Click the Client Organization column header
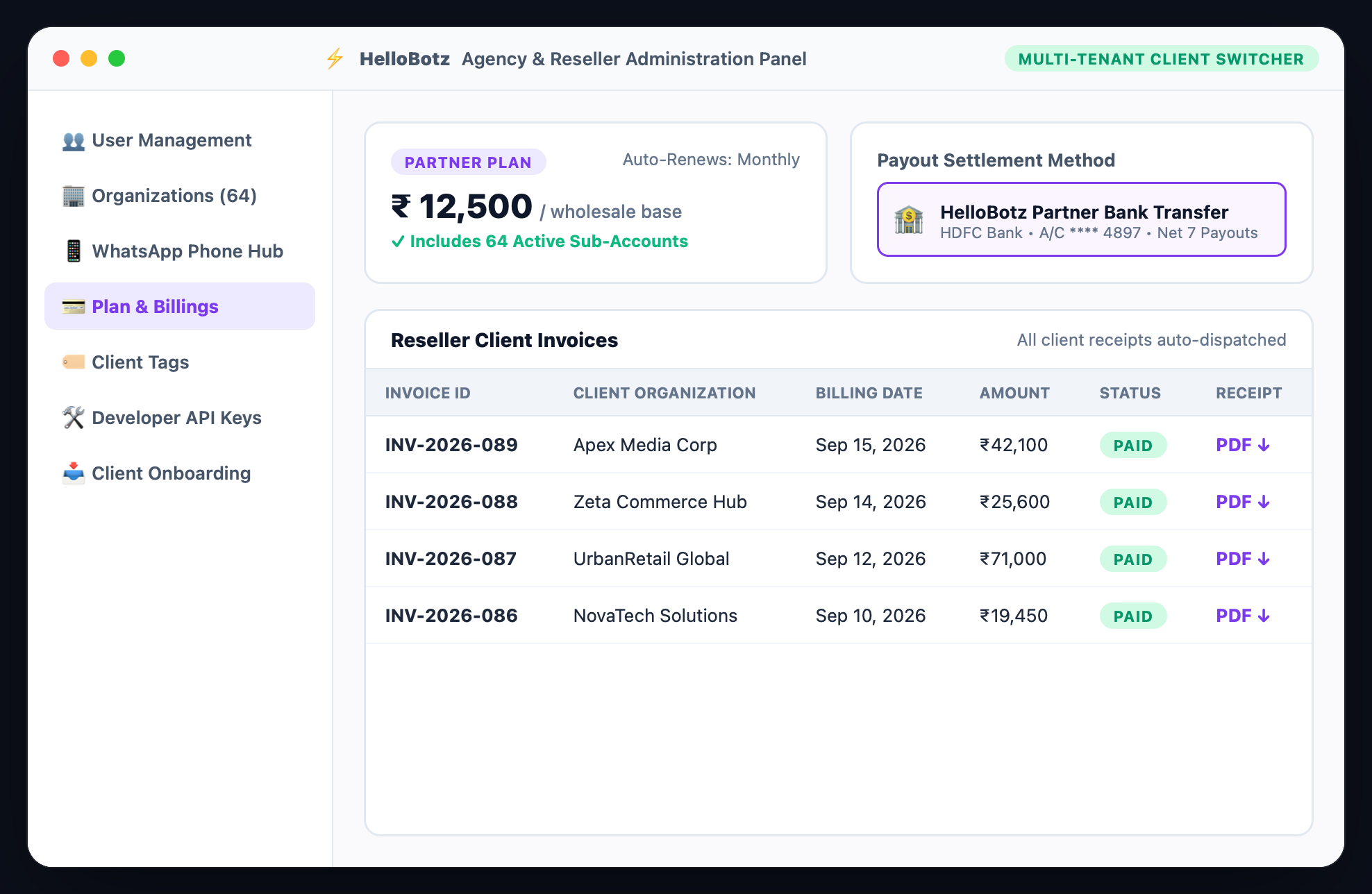This screenshot has width=1372, height=894. pos(664,393)
